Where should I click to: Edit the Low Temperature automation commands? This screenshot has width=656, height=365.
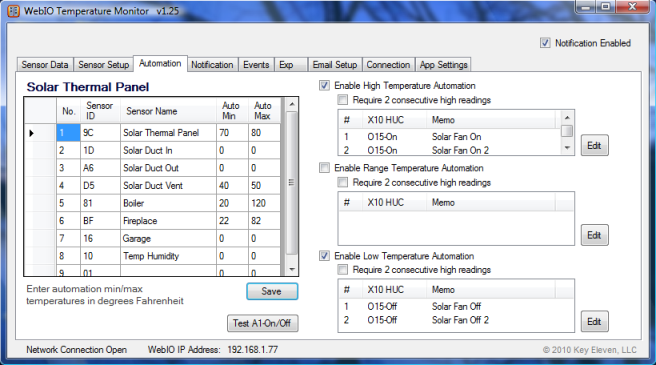pos(594,321)
